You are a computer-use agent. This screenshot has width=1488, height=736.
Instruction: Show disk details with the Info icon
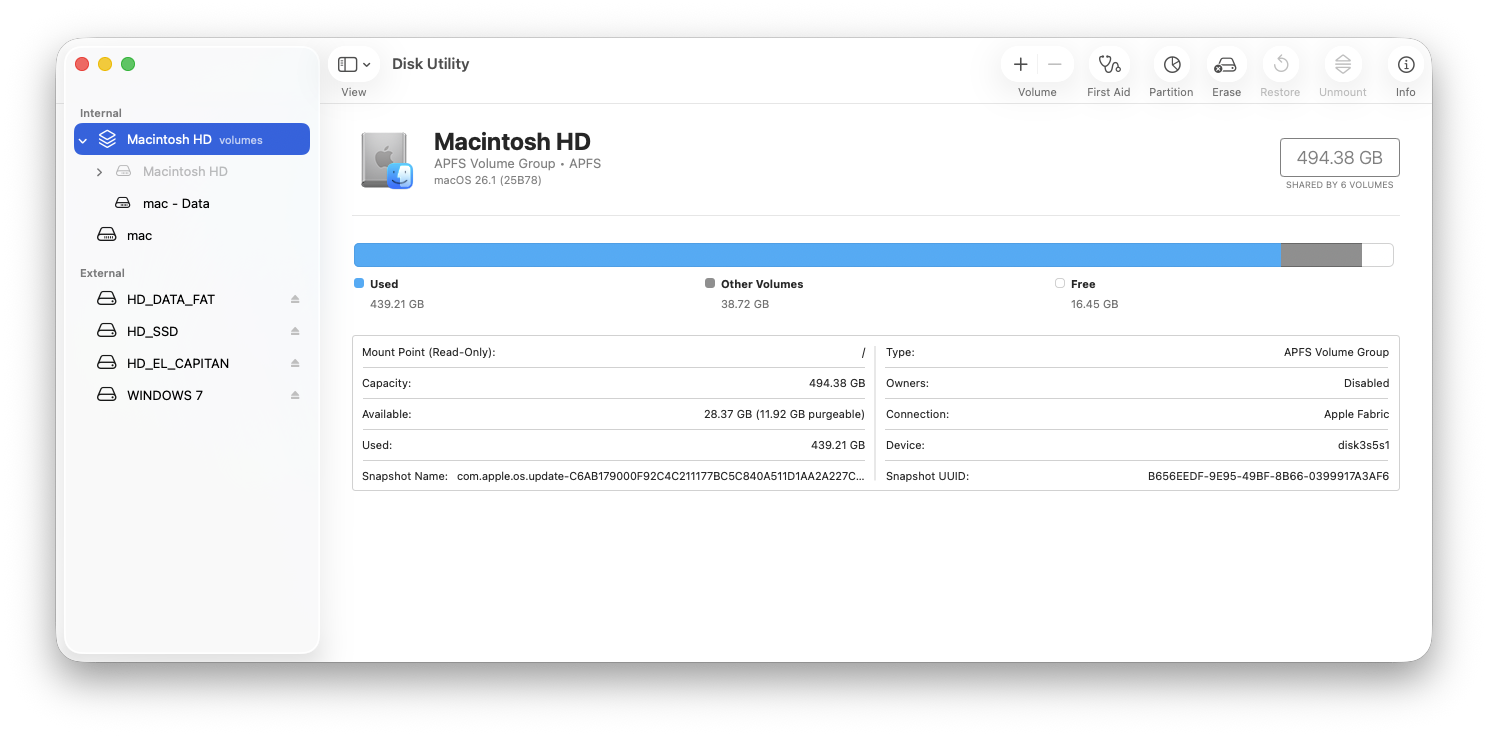click(x=1406, y=64)
